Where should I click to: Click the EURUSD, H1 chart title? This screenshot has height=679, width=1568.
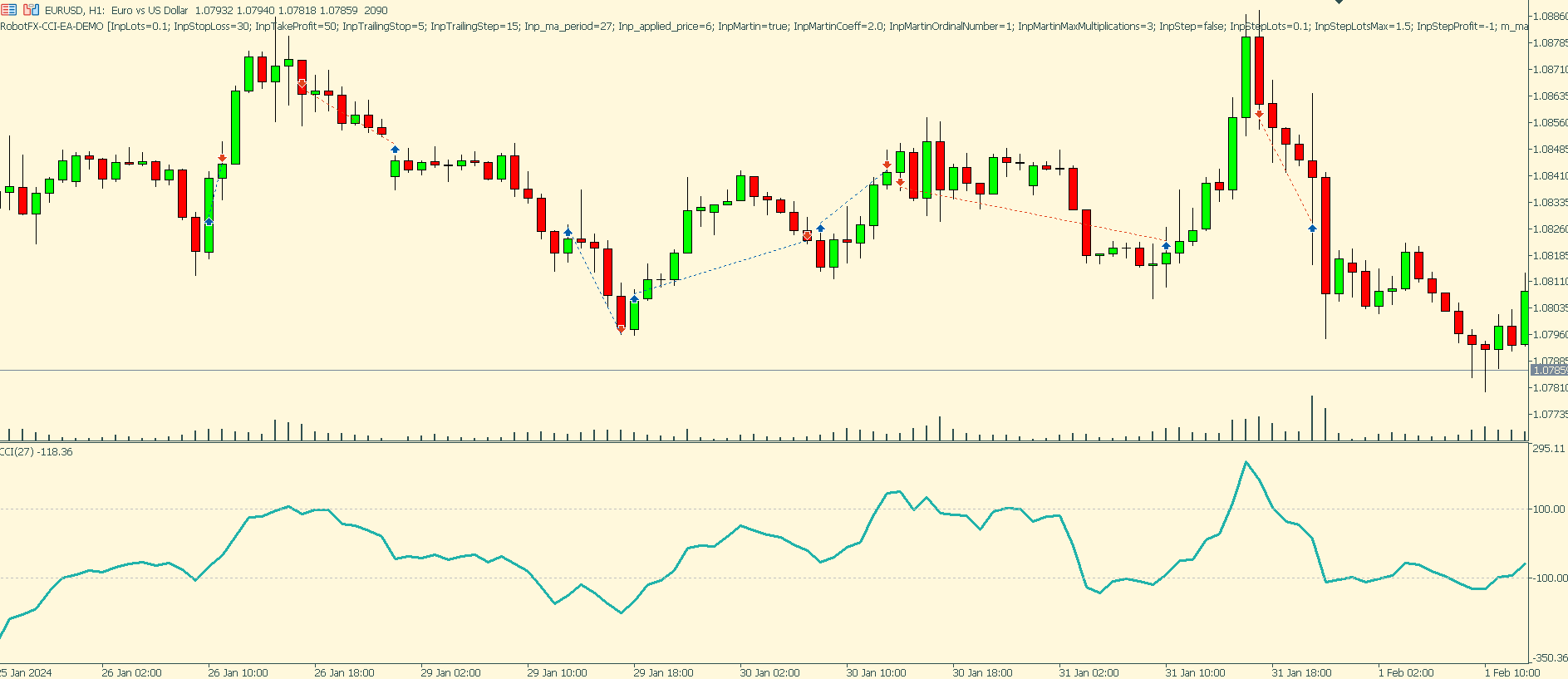[x=76, y=11]
